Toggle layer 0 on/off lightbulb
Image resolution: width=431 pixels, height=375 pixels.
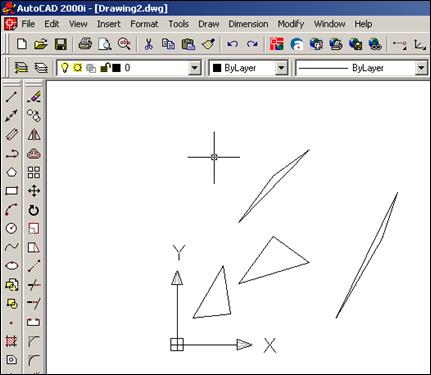65,68
